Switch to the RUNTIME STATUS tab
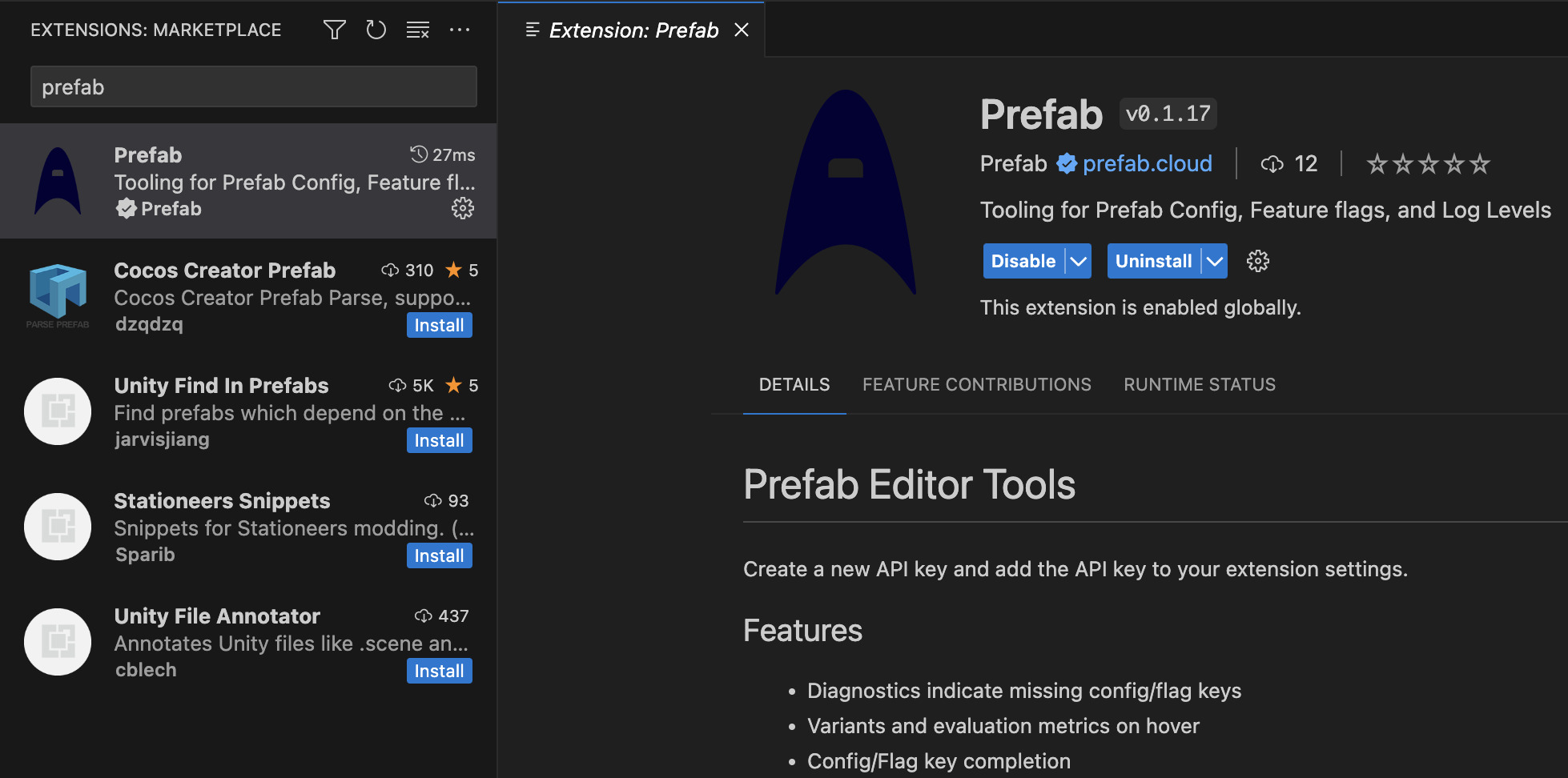This screenshot has height=778, width=1568. [1200, 385]
